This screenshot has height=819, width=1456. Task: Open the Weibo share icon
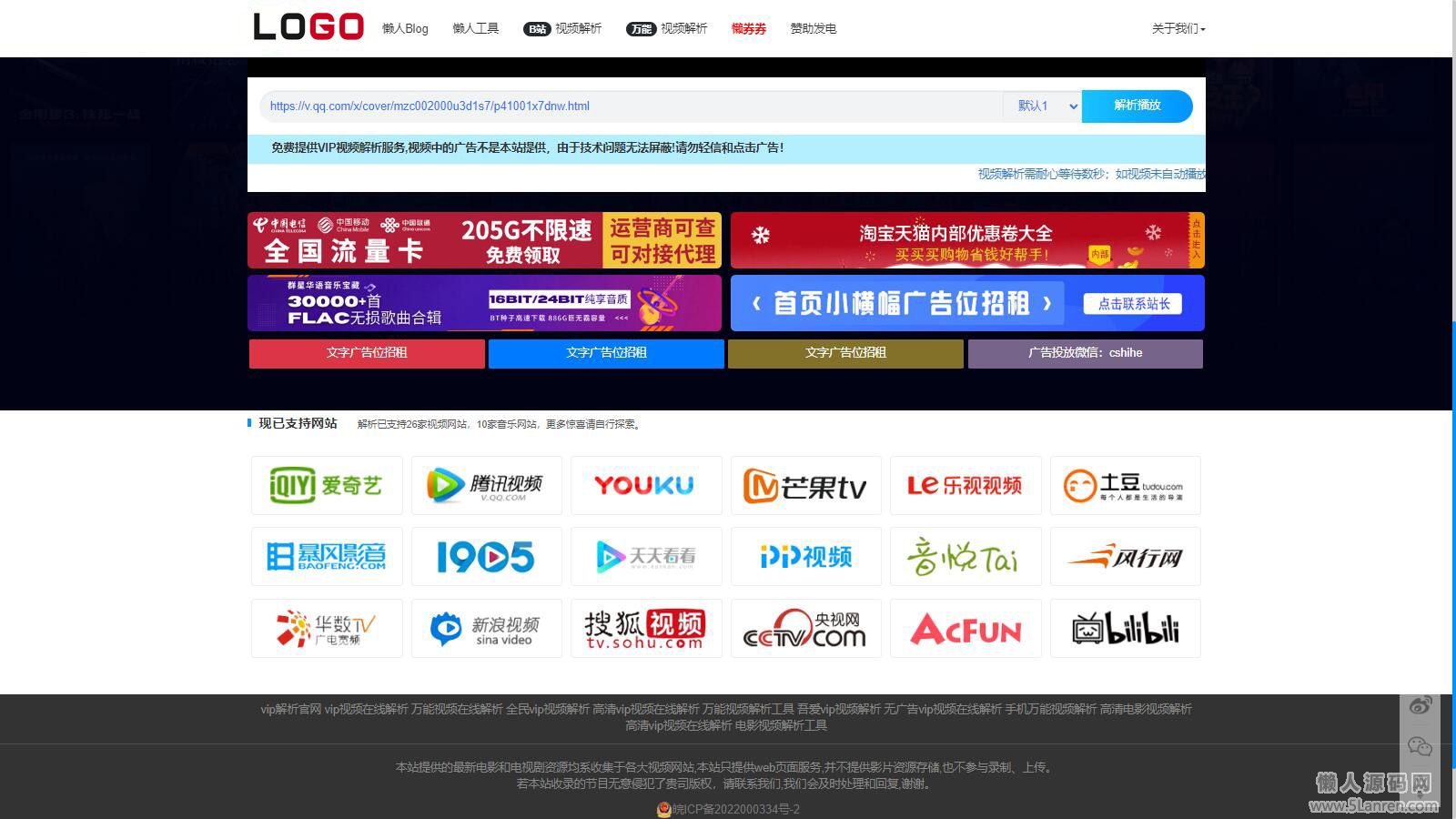point(1420,705)
